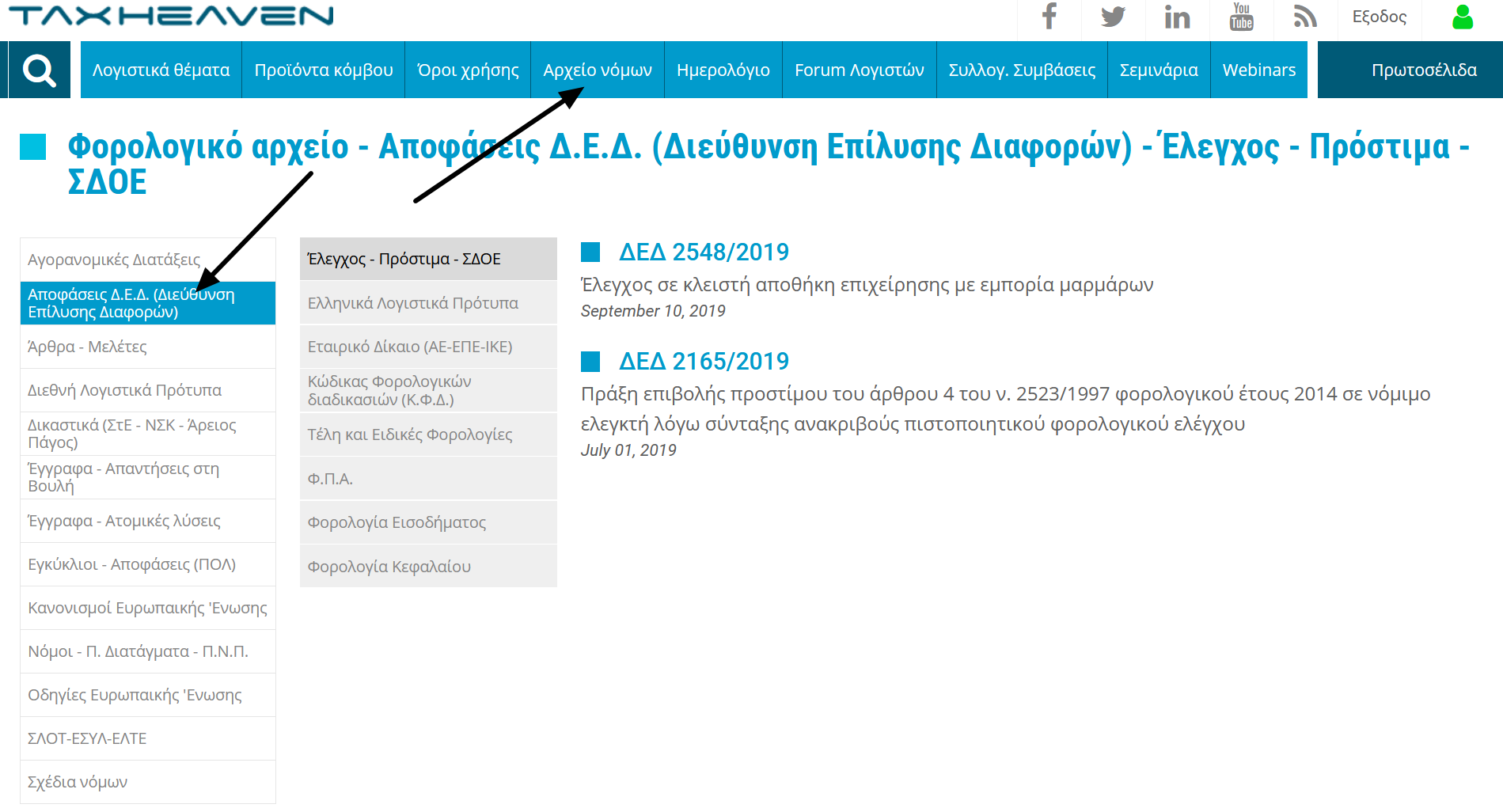Click the LinkedIn icon
Viewport: 1503px width, 812px height.
[x=1177, y=17]
